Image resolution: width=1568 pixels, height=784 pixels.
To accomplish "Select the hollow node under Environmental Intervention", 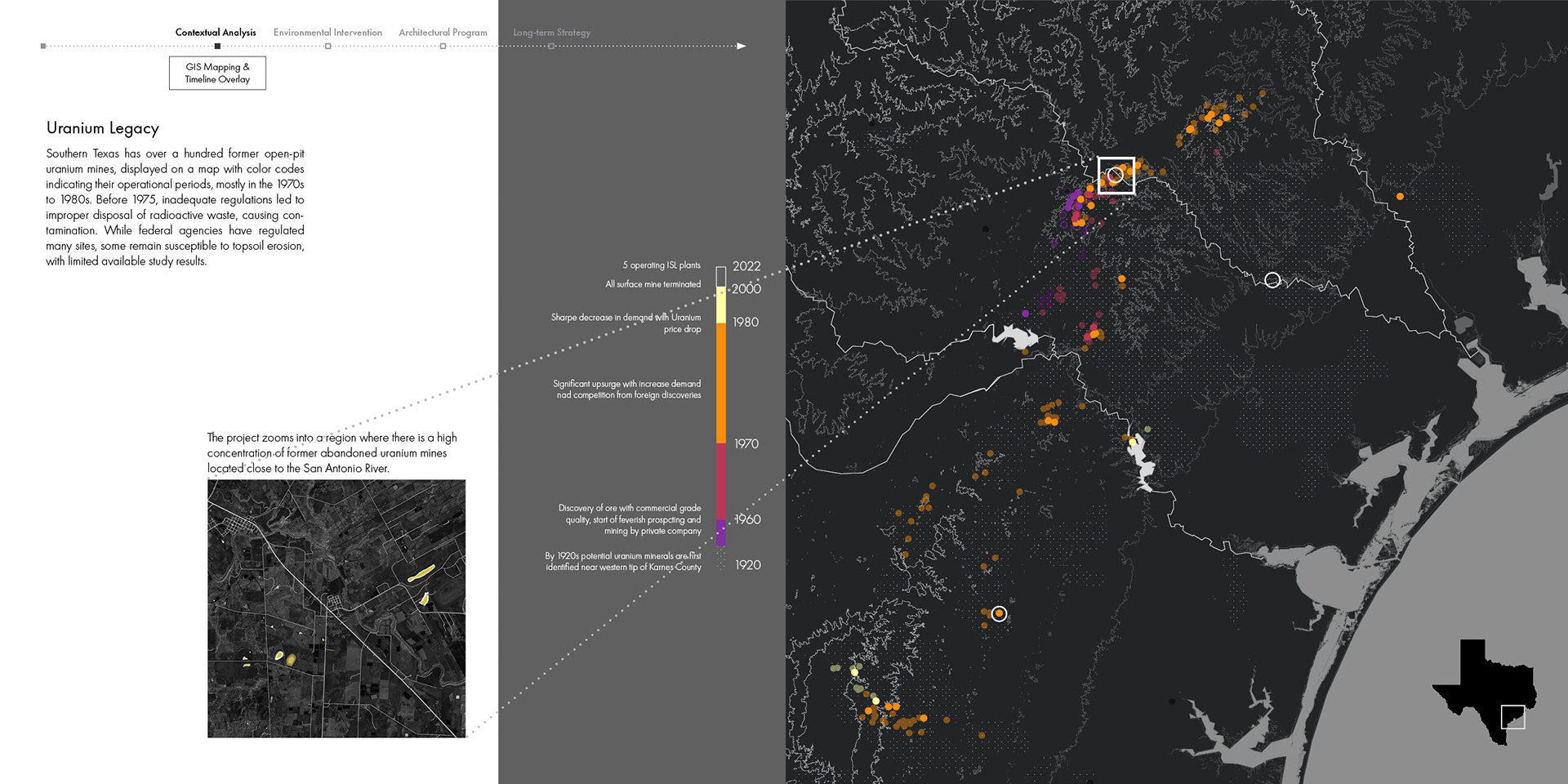I will point(328,46).
